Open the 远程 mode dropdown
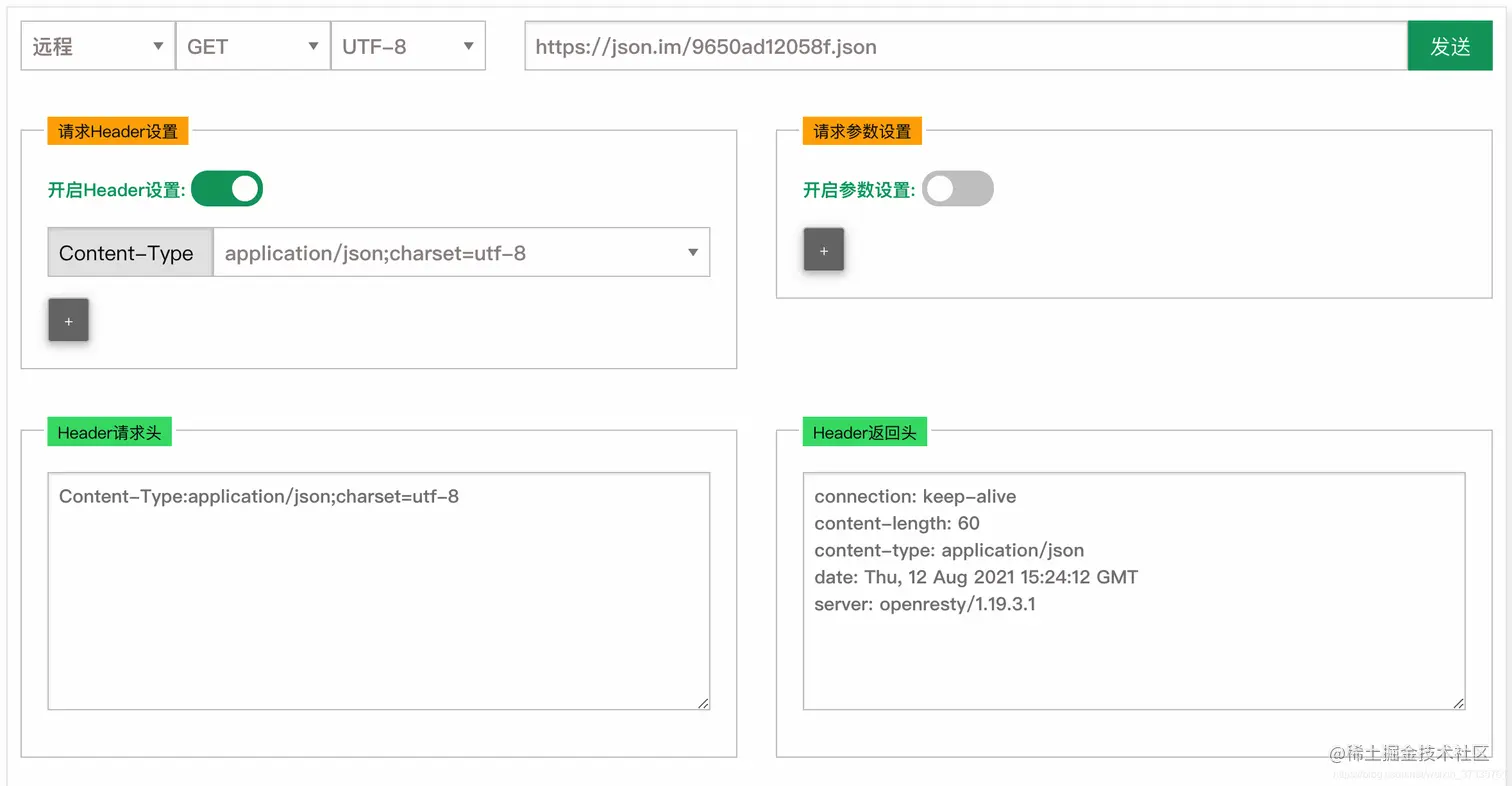Image resolution: width=1512 pixels, height=786 pixels. 98,46
